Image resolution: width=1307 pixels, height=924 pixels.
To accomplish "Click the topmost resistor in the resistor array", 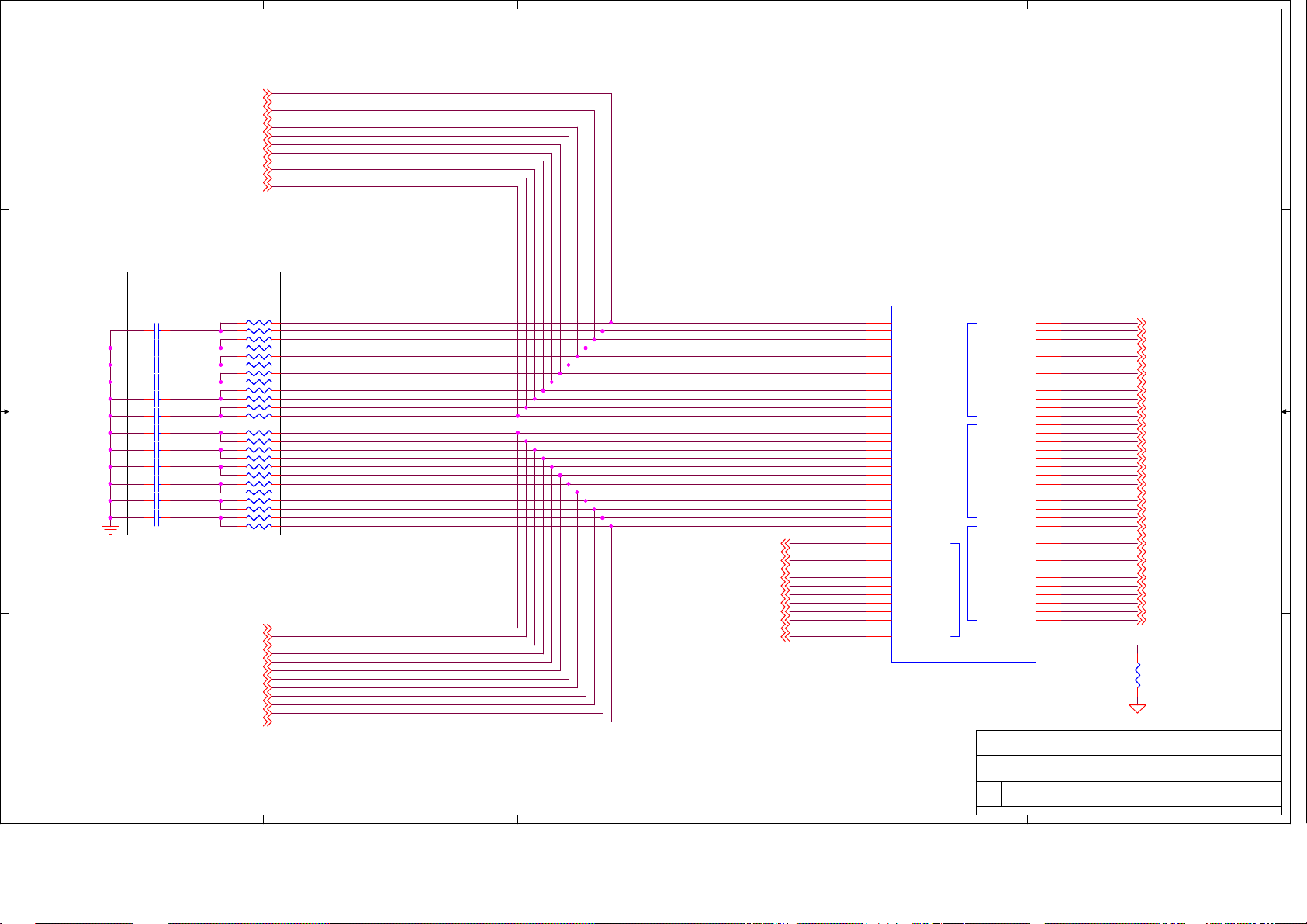I will 259,323.
